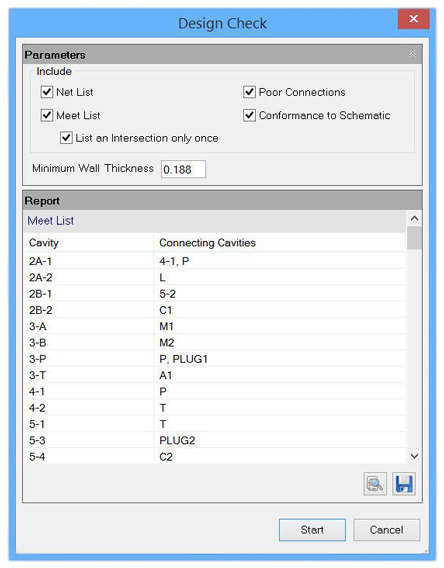
Task: Start the design check
Action: 312,530
